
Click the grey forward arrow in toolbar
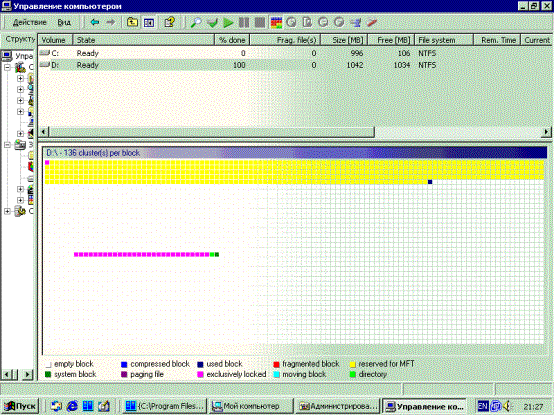[111, 23]
